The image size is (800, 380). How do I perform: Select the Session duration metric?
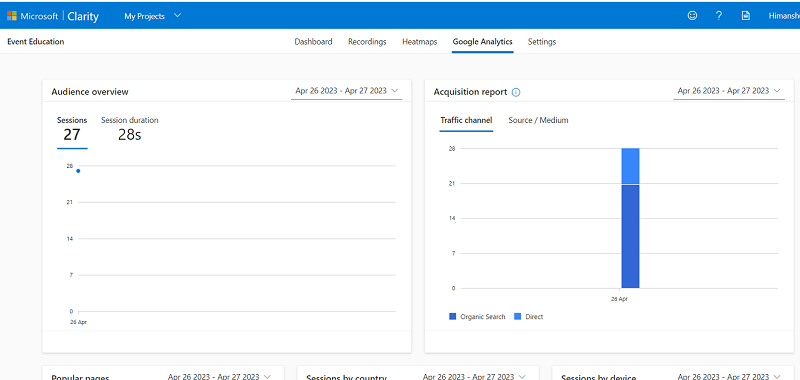pyautogui.click(x=130, y=130)
